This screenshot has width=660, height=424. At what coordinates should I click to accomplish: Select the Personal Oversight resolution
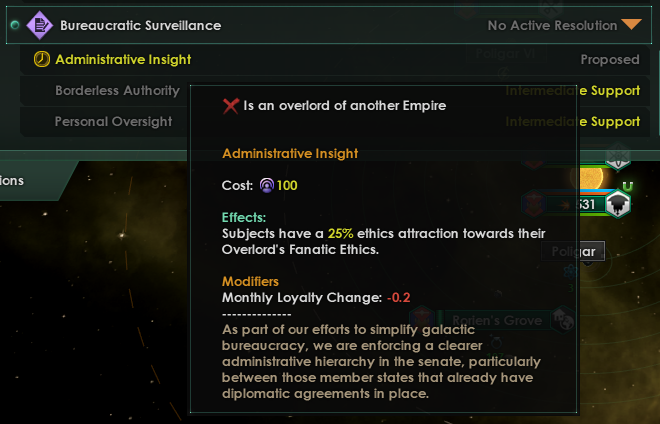(113, 122)
